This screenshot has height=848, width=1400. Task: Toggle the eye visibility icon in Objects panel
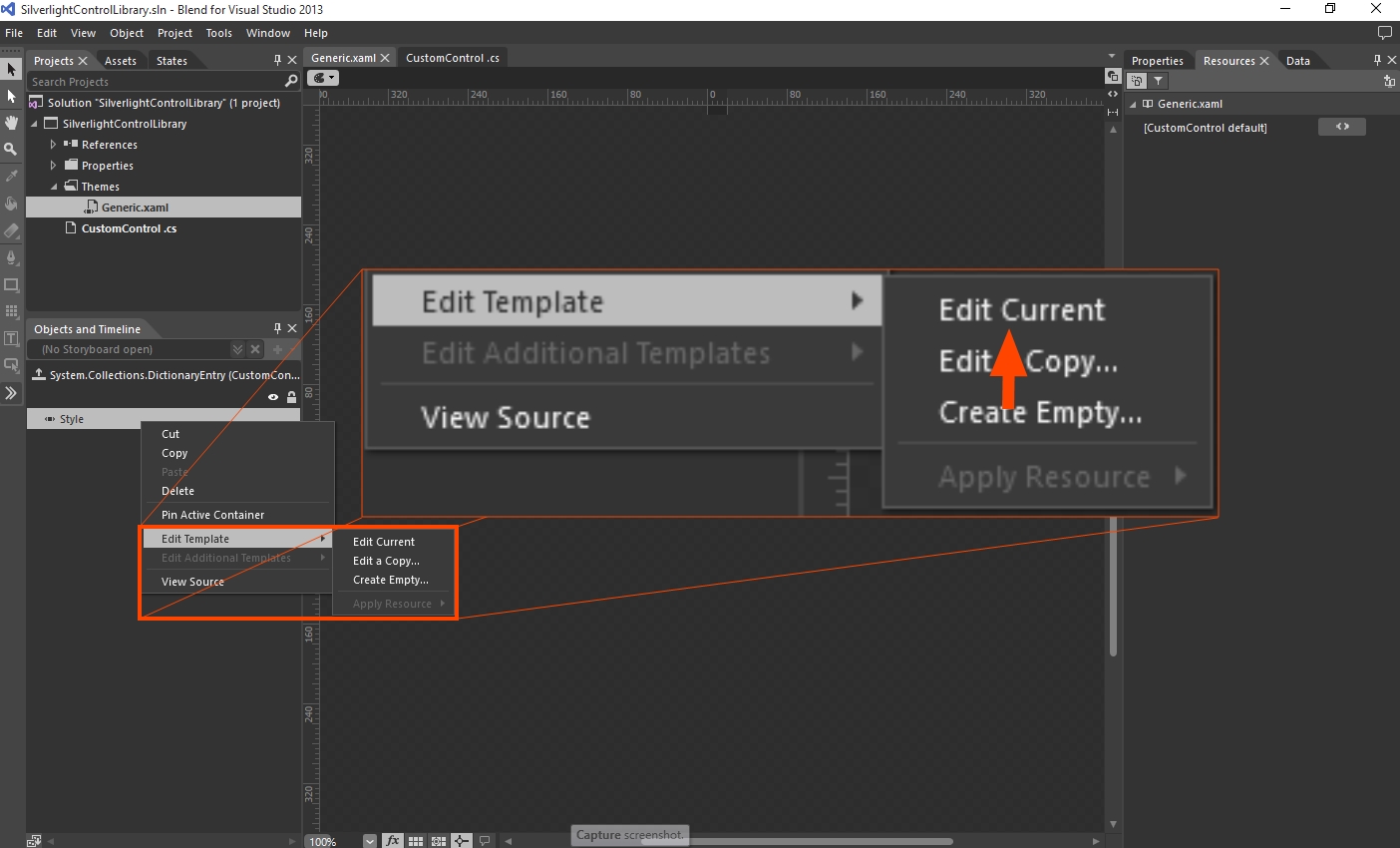[273, 397]
